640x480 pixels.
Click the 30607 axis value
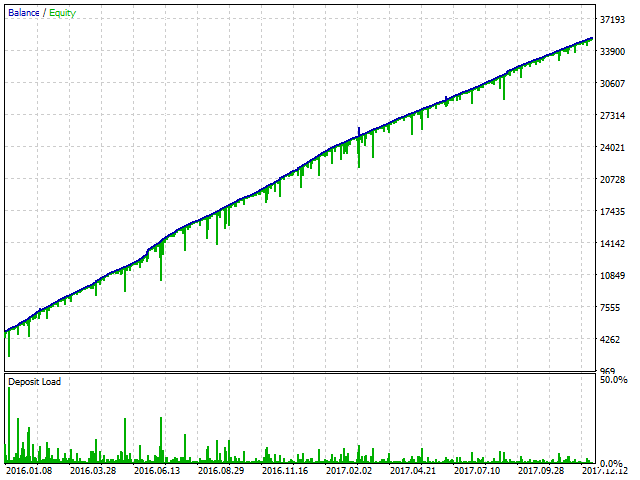(x=612, y=83)
